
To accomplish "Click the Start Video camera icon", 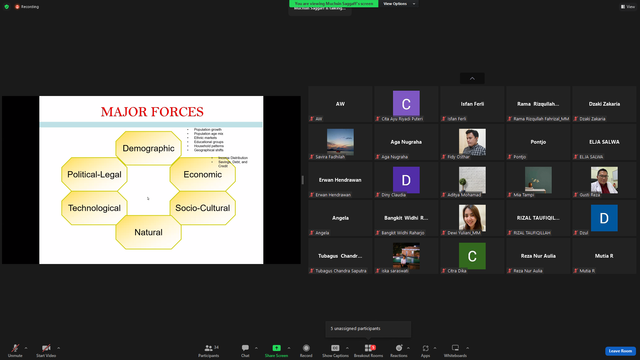I will 46,348.
